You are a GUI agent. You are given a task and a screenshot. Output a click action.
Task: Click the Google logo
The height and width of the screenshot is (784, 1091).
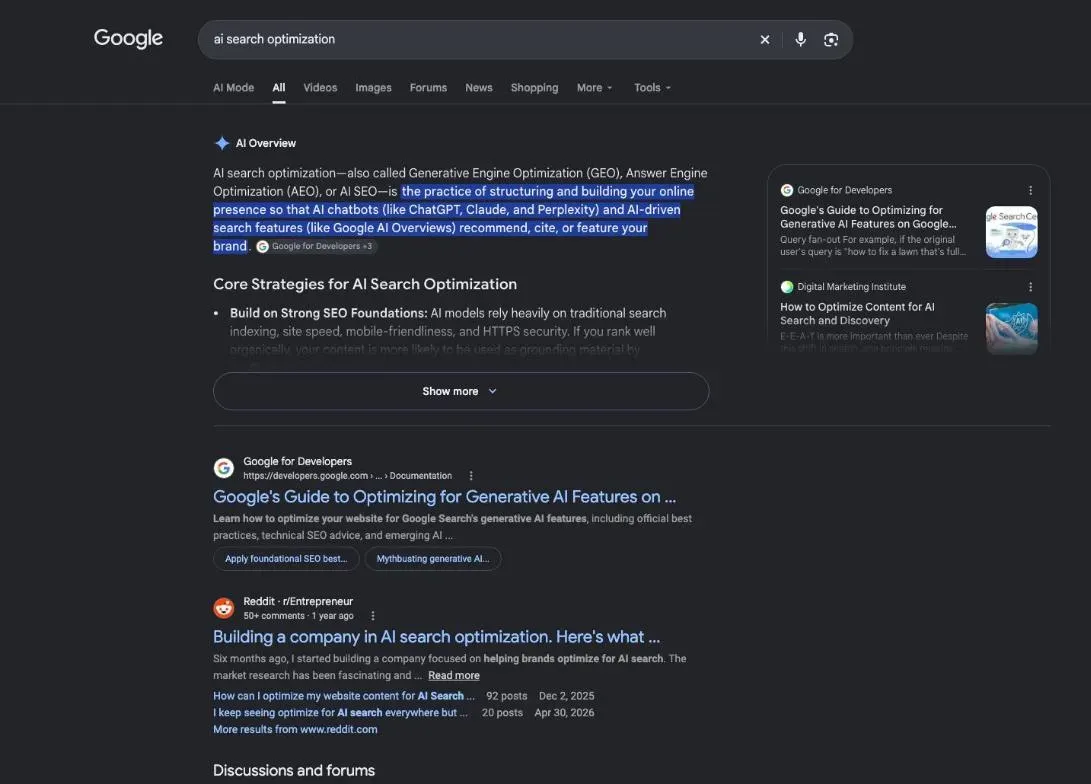pos(128,38)
